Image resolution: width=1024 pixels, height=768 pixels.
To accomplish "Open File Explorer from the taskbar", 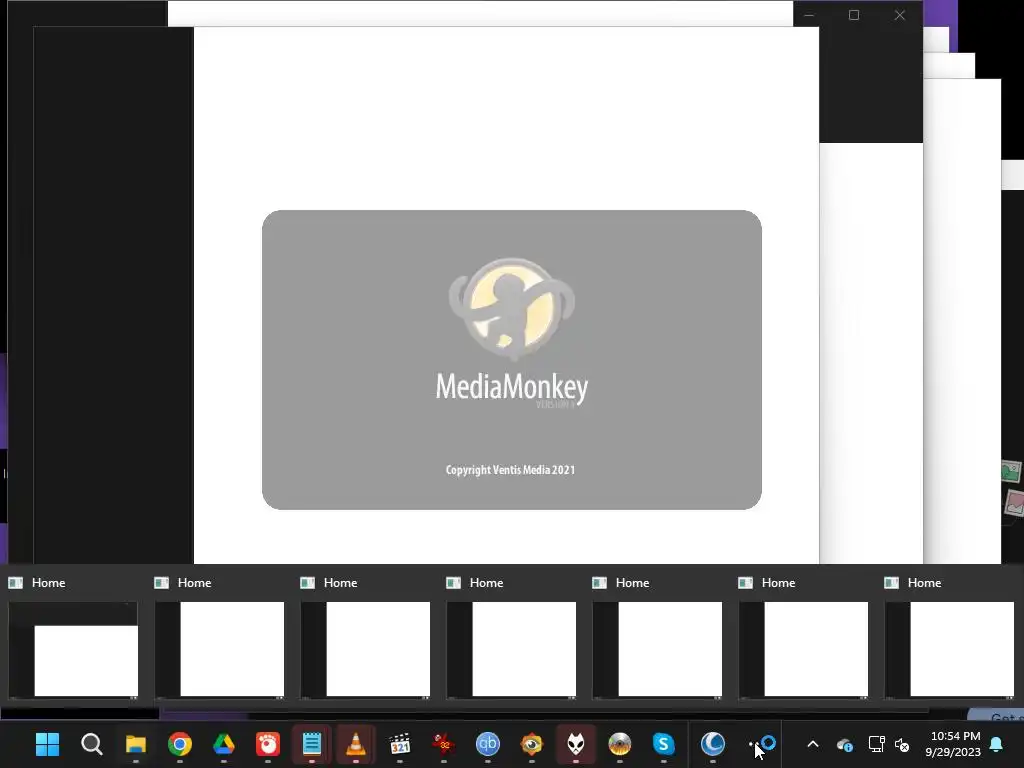I will point(135,744).
